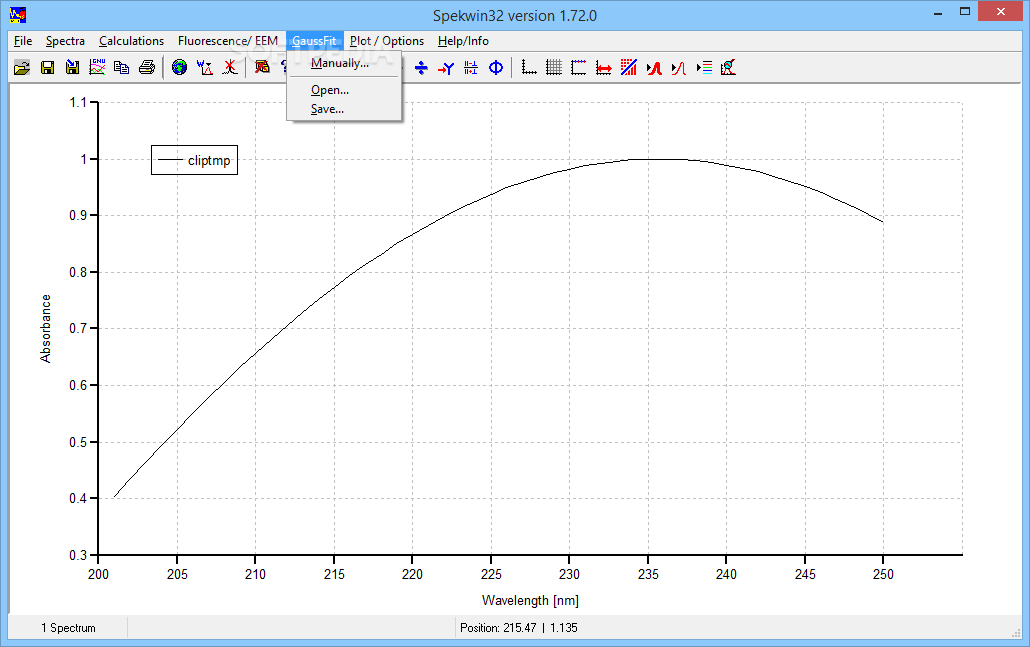Viewport: 1030px width, 647px height.
Task: Maximize the Spekwin32 window
Action: 965,11
